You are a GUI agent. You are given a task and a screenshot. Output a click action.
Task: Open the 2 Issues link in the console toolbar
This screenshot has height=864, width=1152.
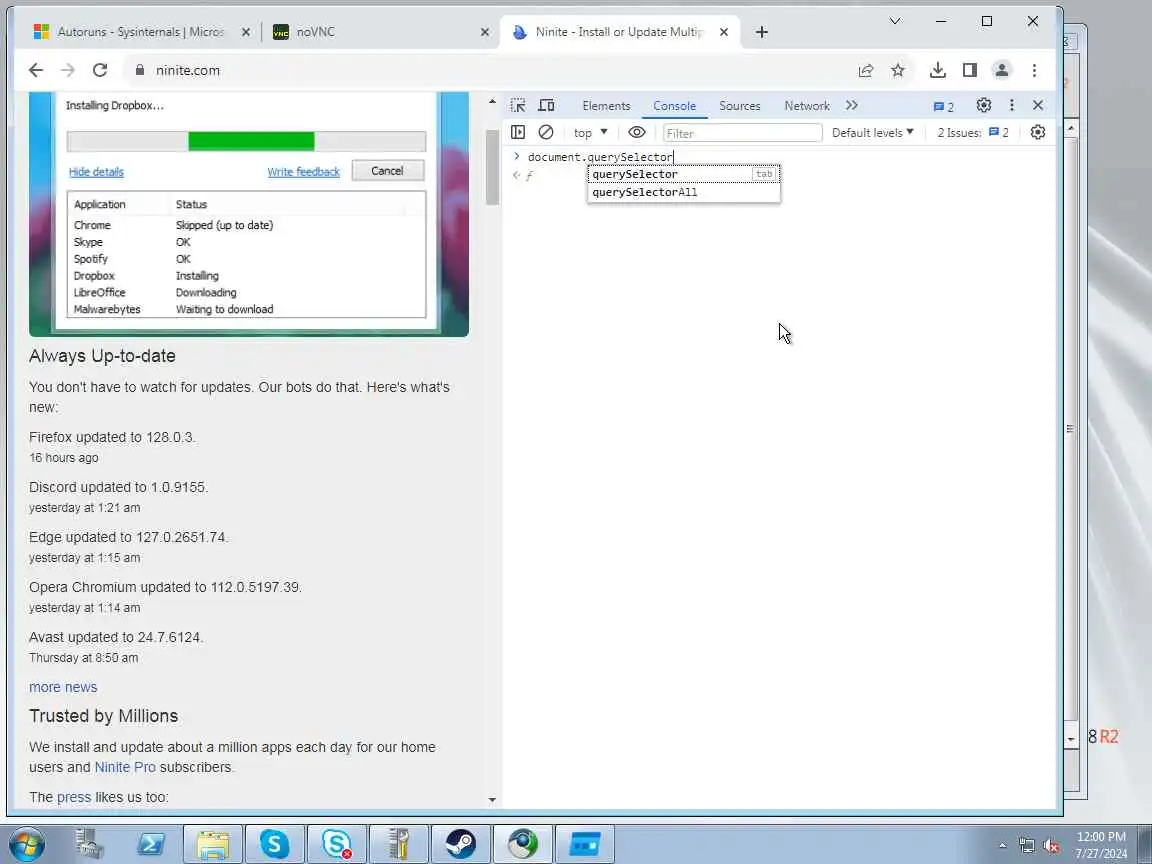click(973, 133)
